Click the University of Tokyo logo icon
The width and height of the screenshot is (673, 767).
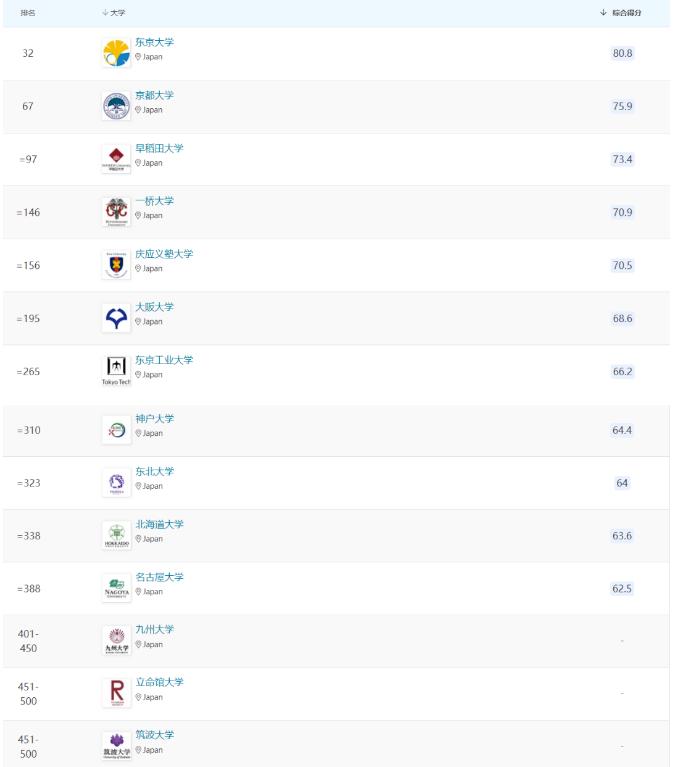tap(116, 53)
